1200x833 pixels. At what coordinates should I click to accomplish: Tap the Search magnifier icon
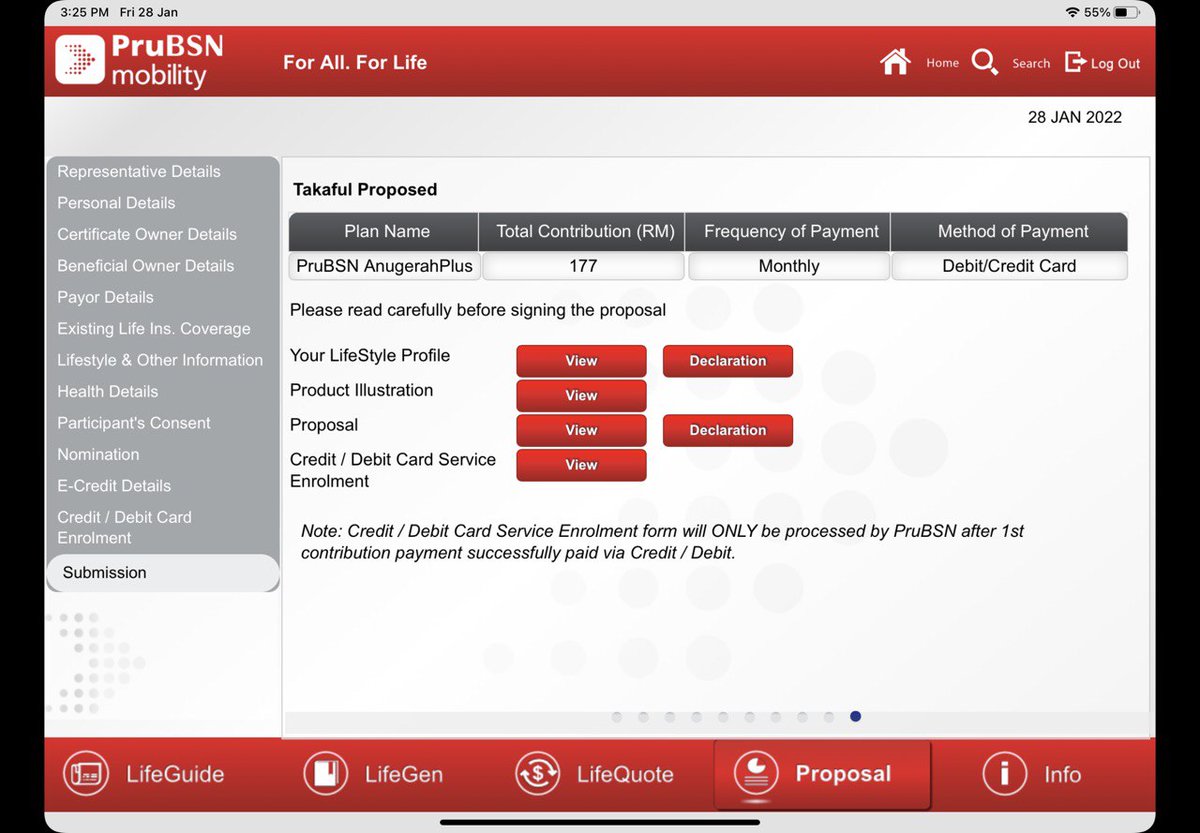point(985,62)
